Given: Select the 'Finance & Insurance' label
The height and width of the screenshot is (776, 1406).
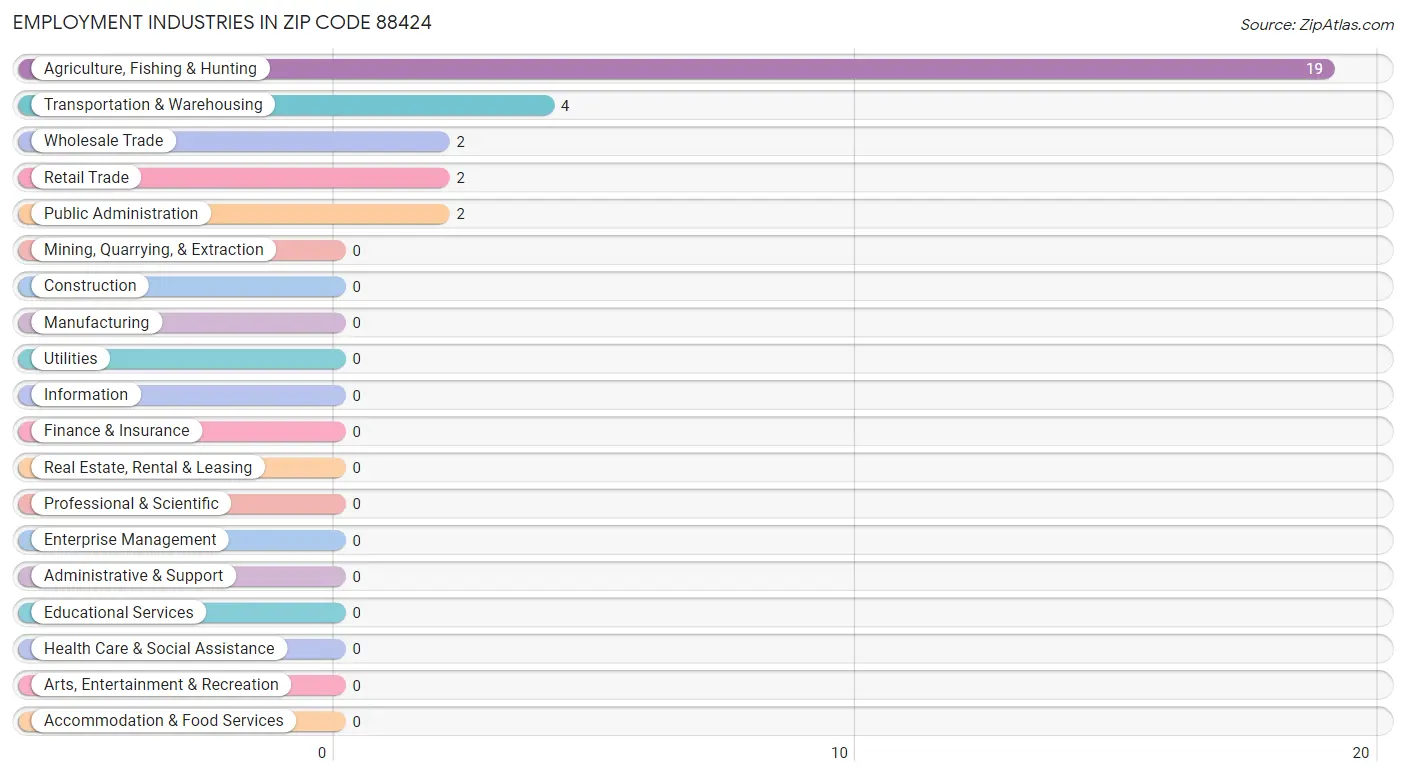Looking at the screenshot, I should tap(116, 431).
